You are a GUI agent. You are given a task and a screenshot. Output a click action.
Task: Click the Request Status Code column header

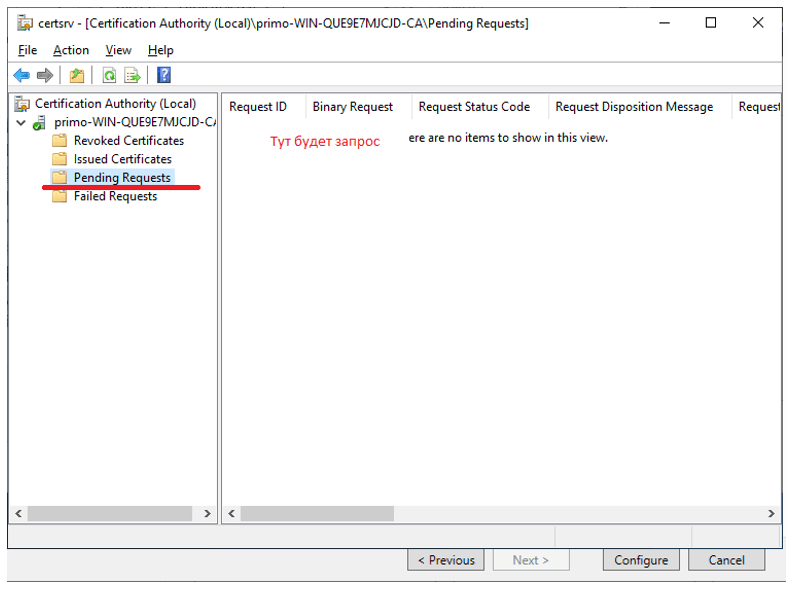pyautogui.click(x=474, y=107)
